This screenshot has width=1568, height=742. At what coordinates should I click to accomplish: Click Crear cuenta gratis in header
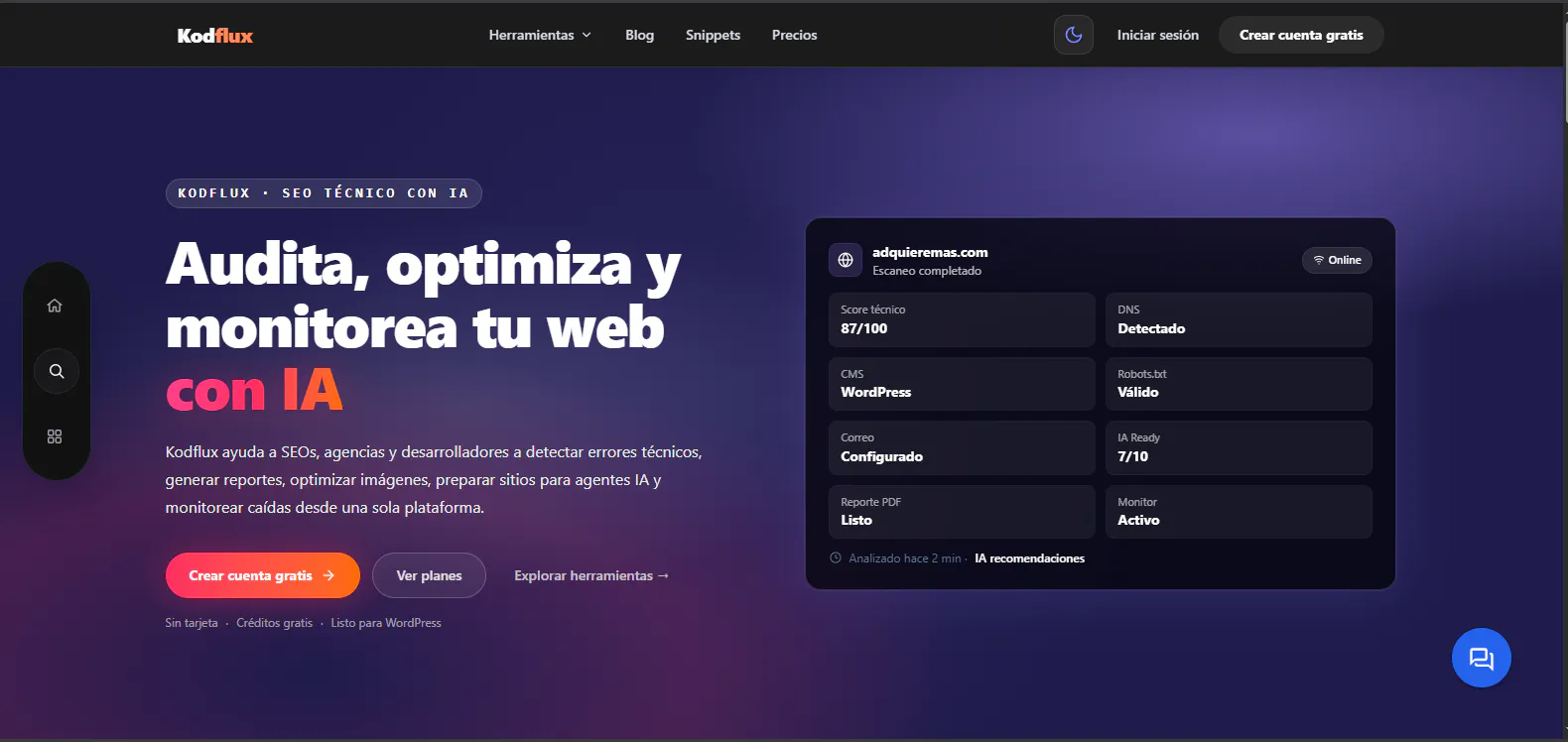1301,35
